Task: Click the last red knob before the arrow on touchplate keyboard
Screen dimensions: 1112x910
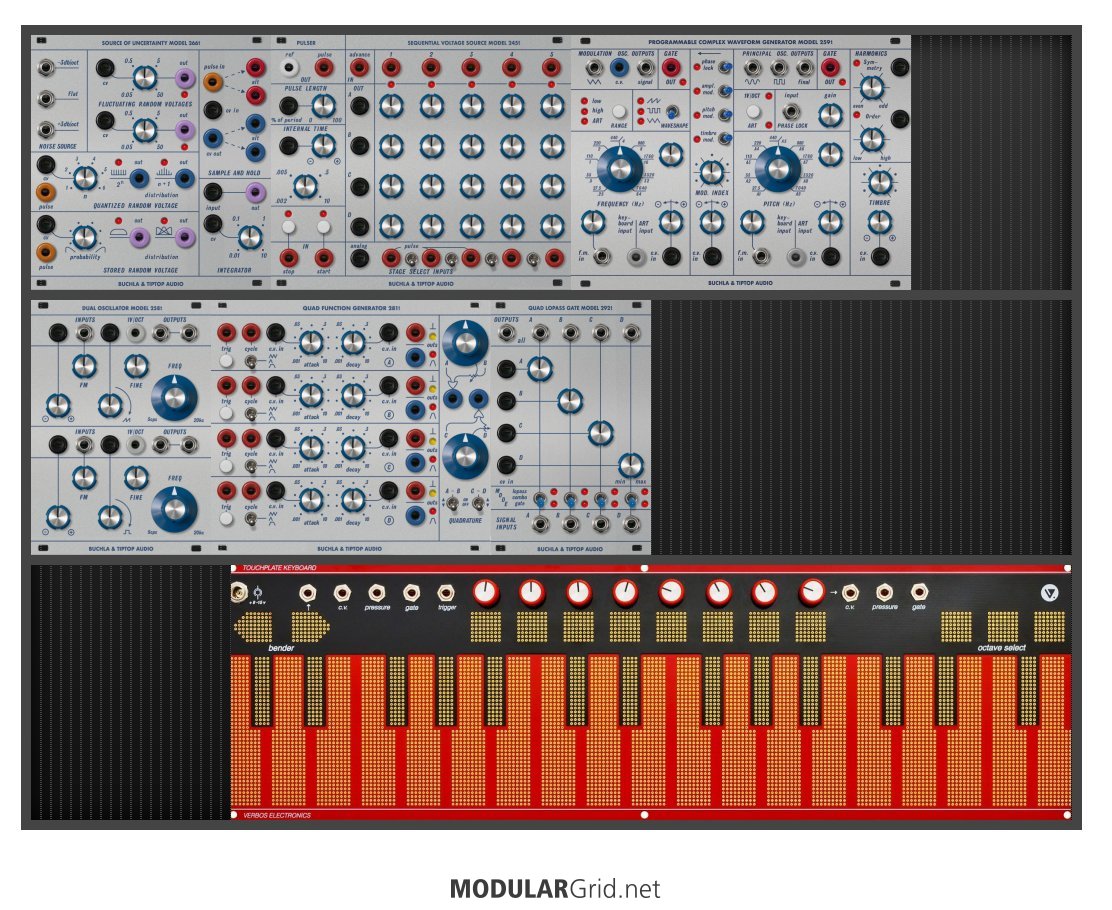Action: [811, 592]
